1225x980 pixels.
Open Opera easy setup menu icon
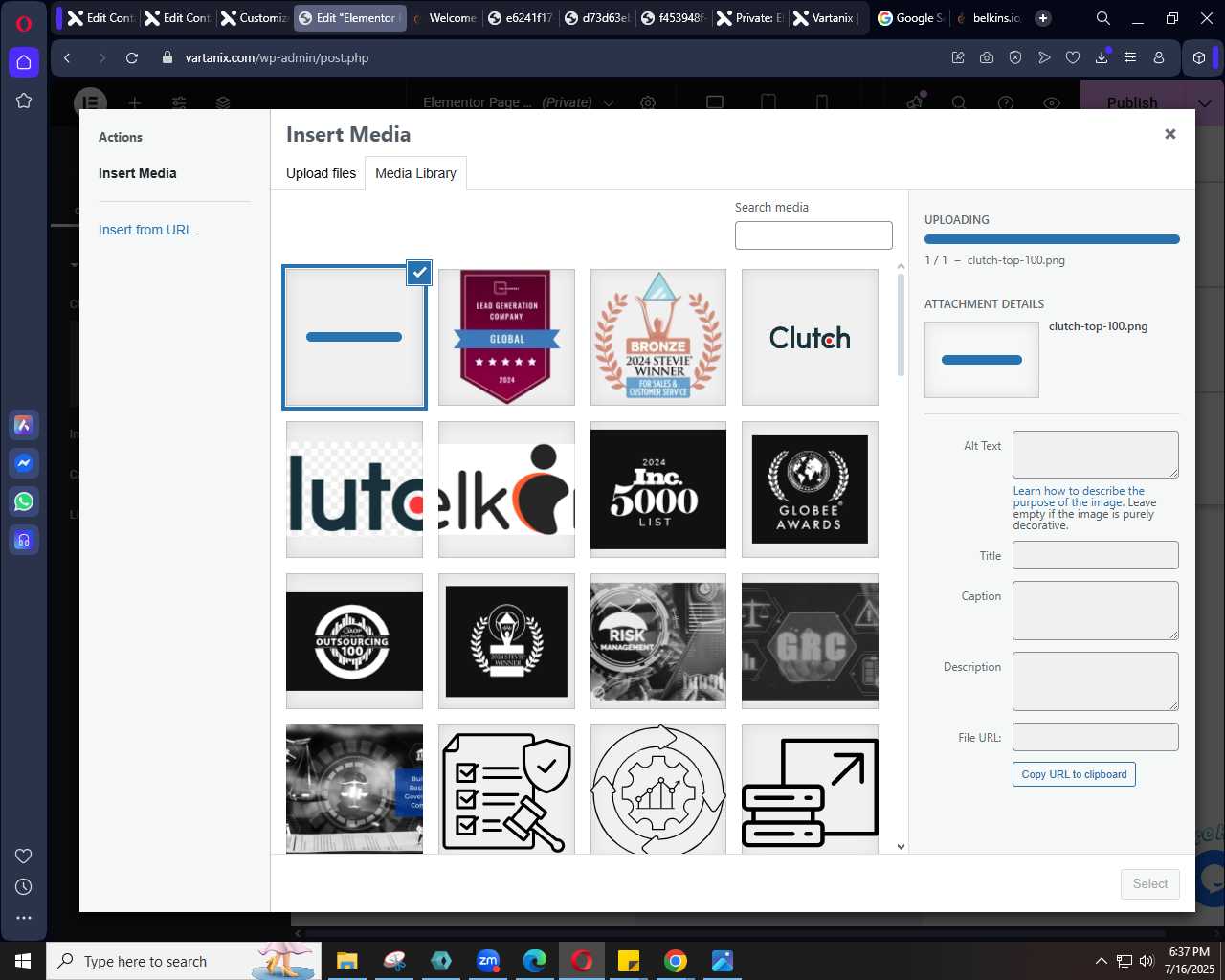click(1130, 57)
